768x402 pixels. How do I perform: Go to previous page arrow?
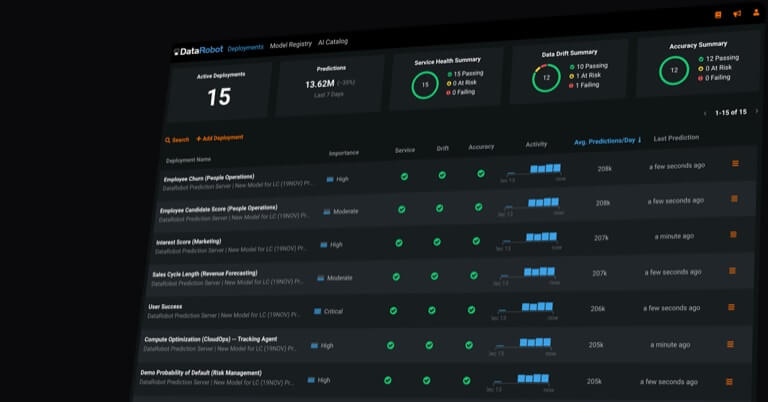[x=705, y=113]
